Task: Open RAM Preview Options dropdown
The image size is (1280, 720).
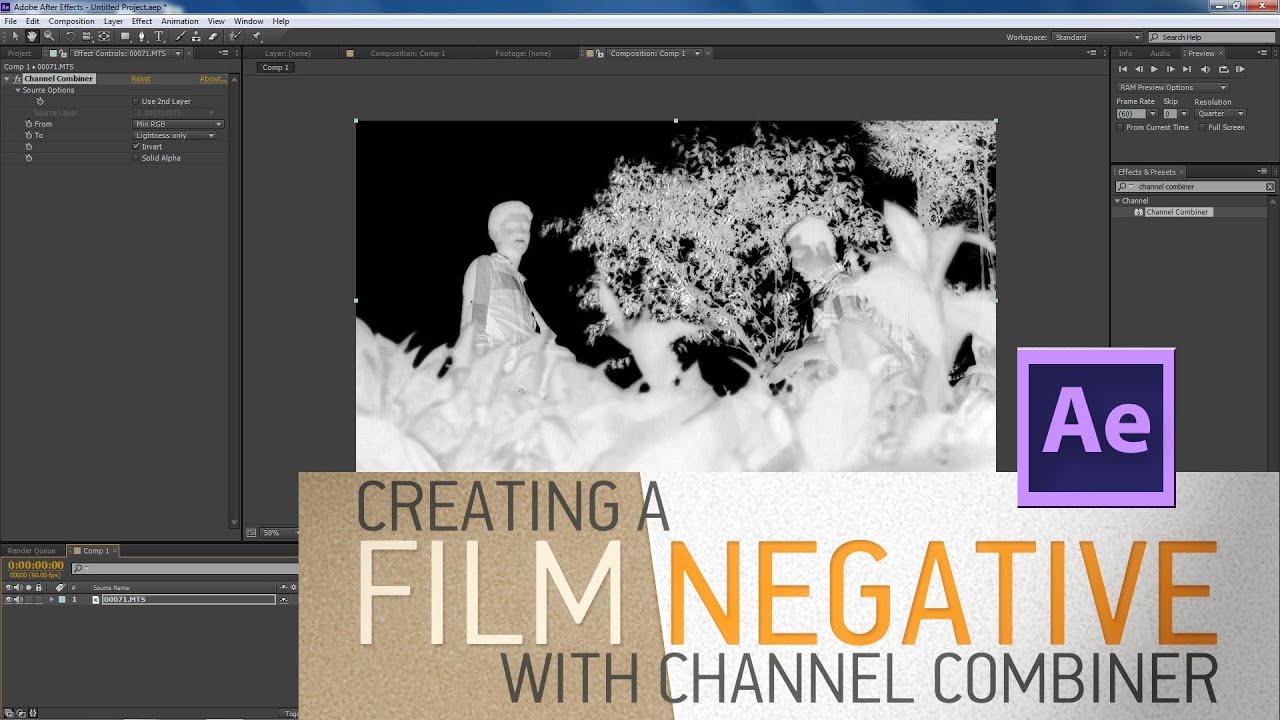Action: pos(1172,87)
